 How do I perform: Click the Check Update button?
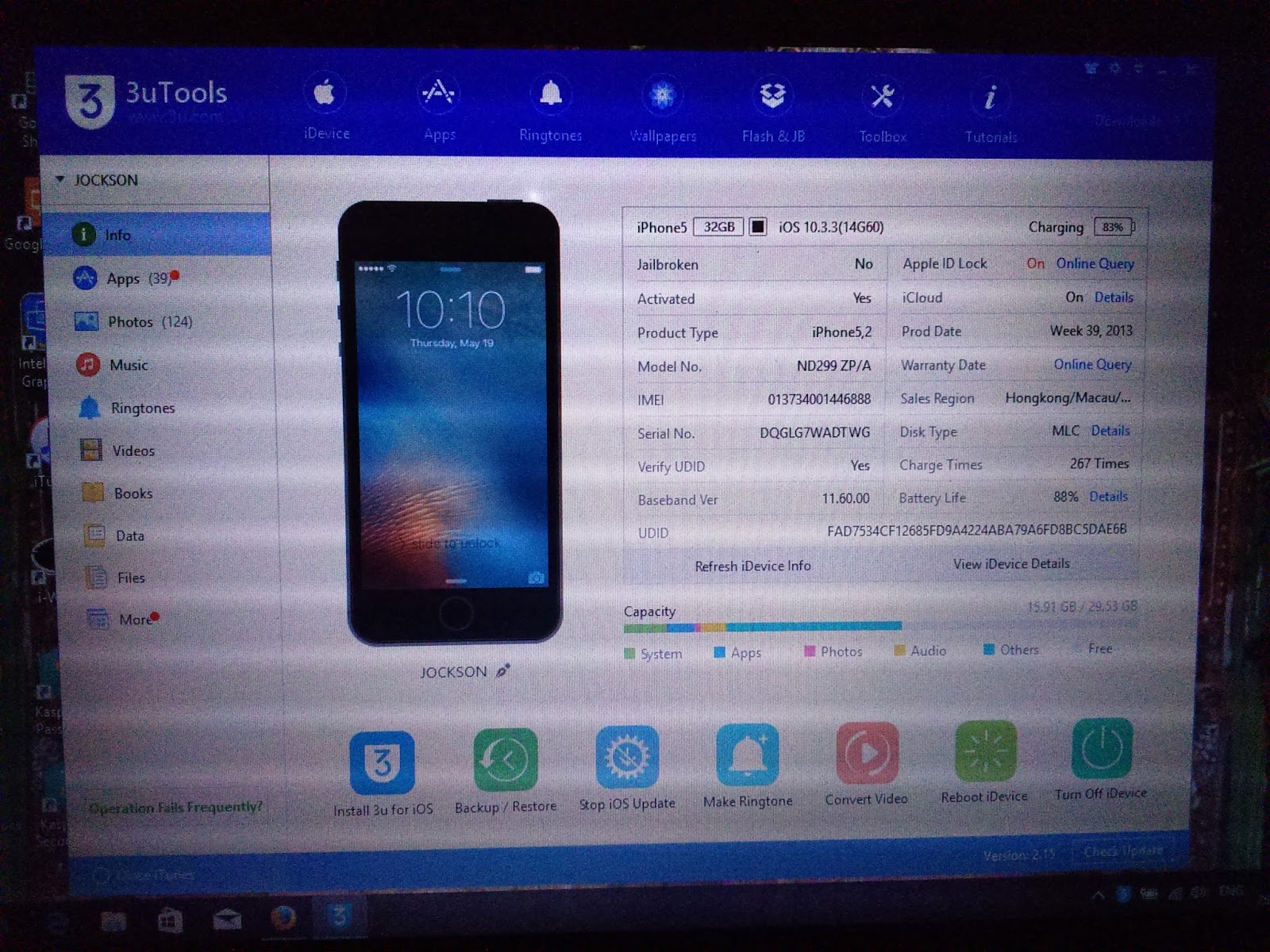point(1123,851)
